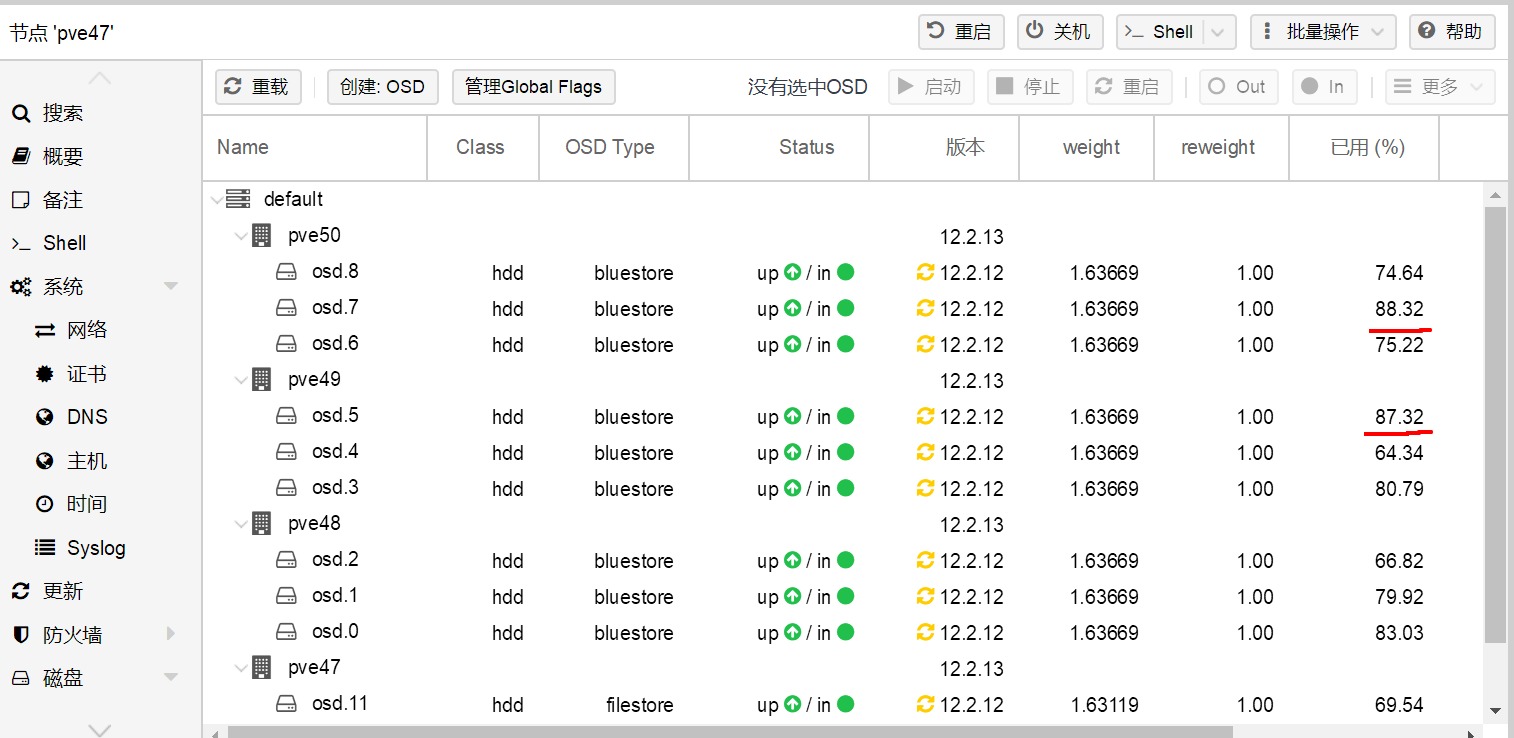This screenshot has height=738, width=1514.
Task: Select the osd.6 row
Action: point(843,344)
